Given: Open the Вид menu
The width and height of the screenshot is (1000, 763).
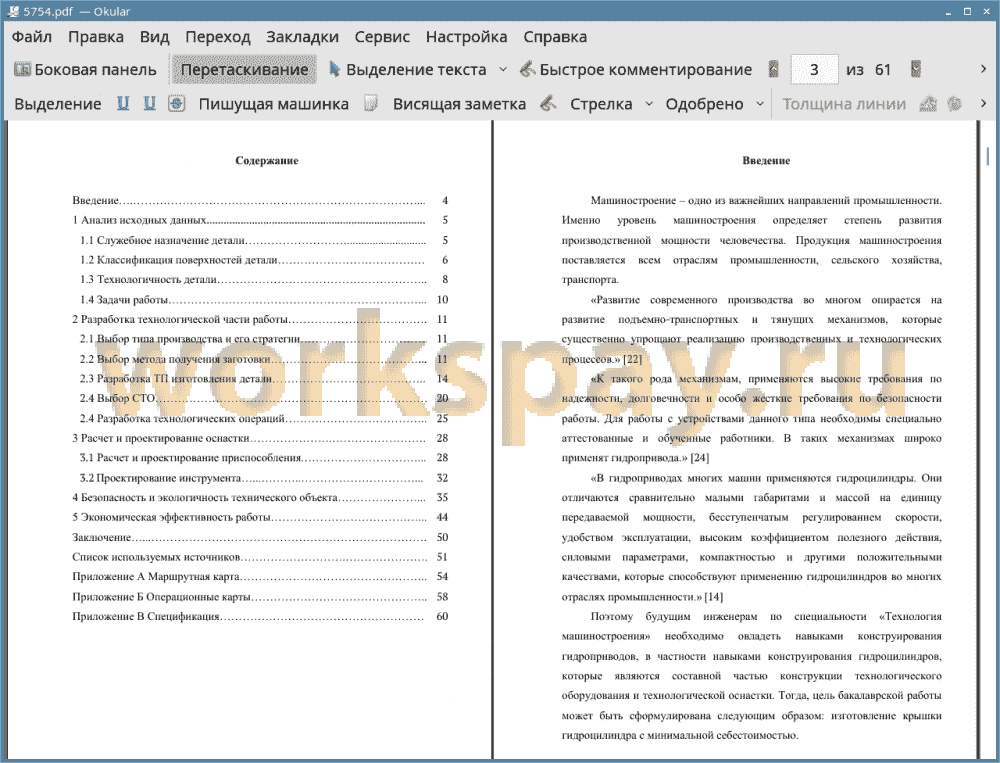Looking at the screenshot, I should 154,37.
